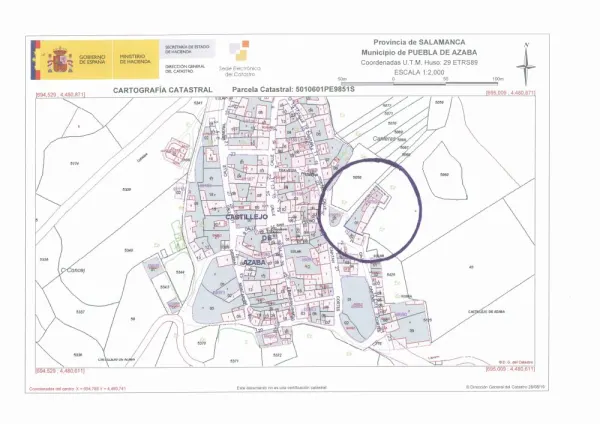Viewport: 600px width, 424px height.
Task: Click parcel number 5344 on map
Action: 180,272
